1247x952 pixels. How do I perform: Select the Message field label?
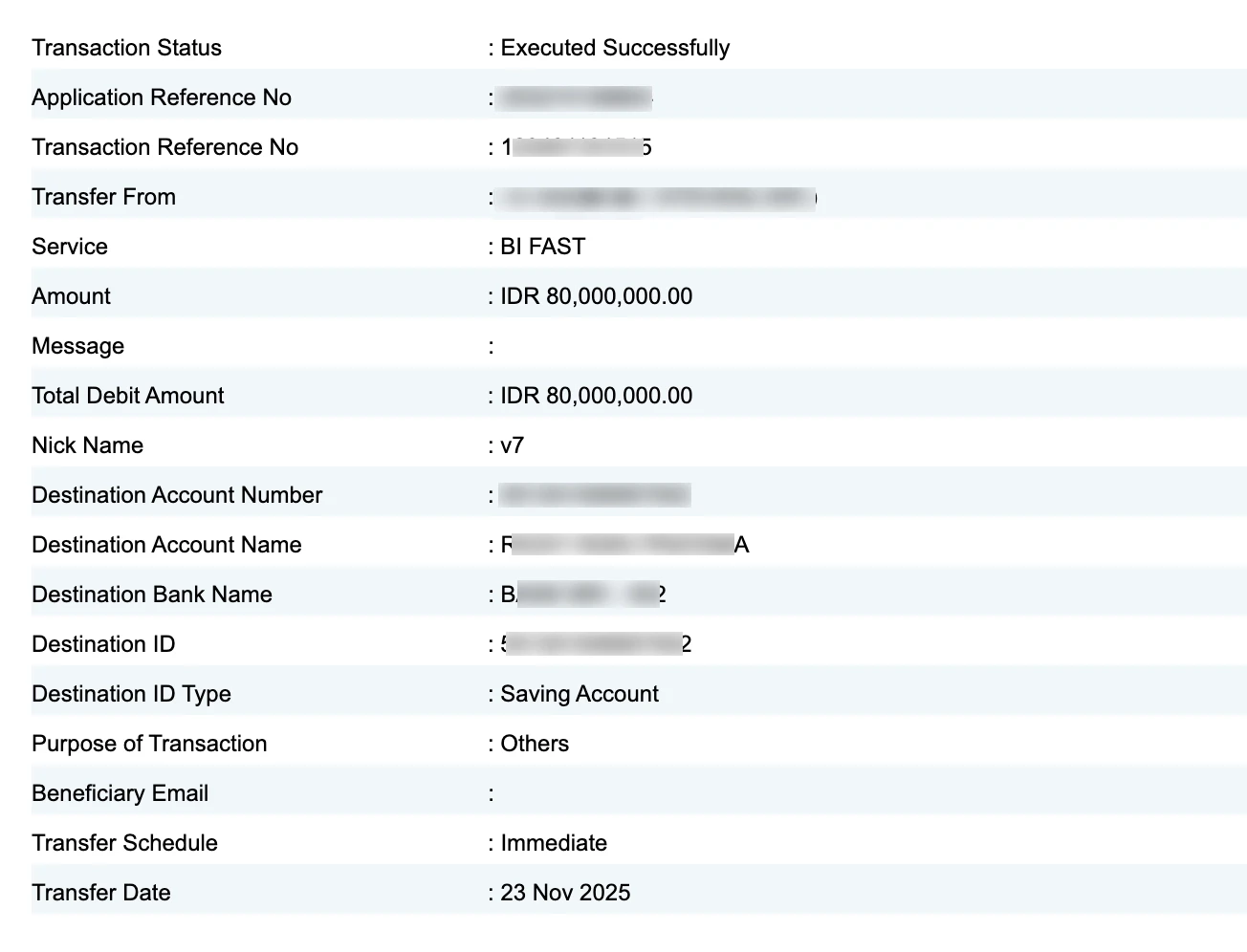pos(77,346)
